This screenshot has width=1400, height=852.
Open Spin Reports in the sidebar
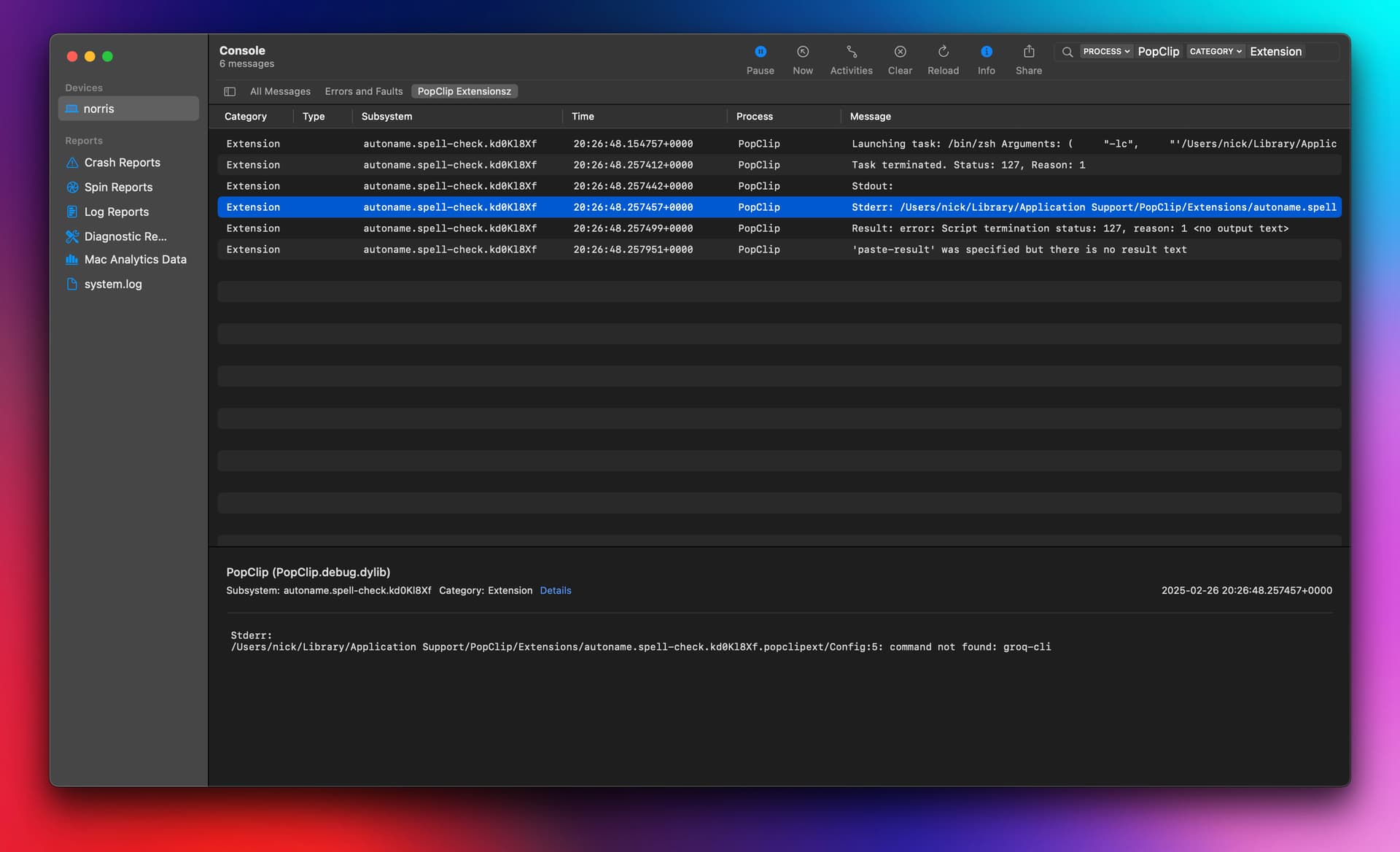point(118,187)
